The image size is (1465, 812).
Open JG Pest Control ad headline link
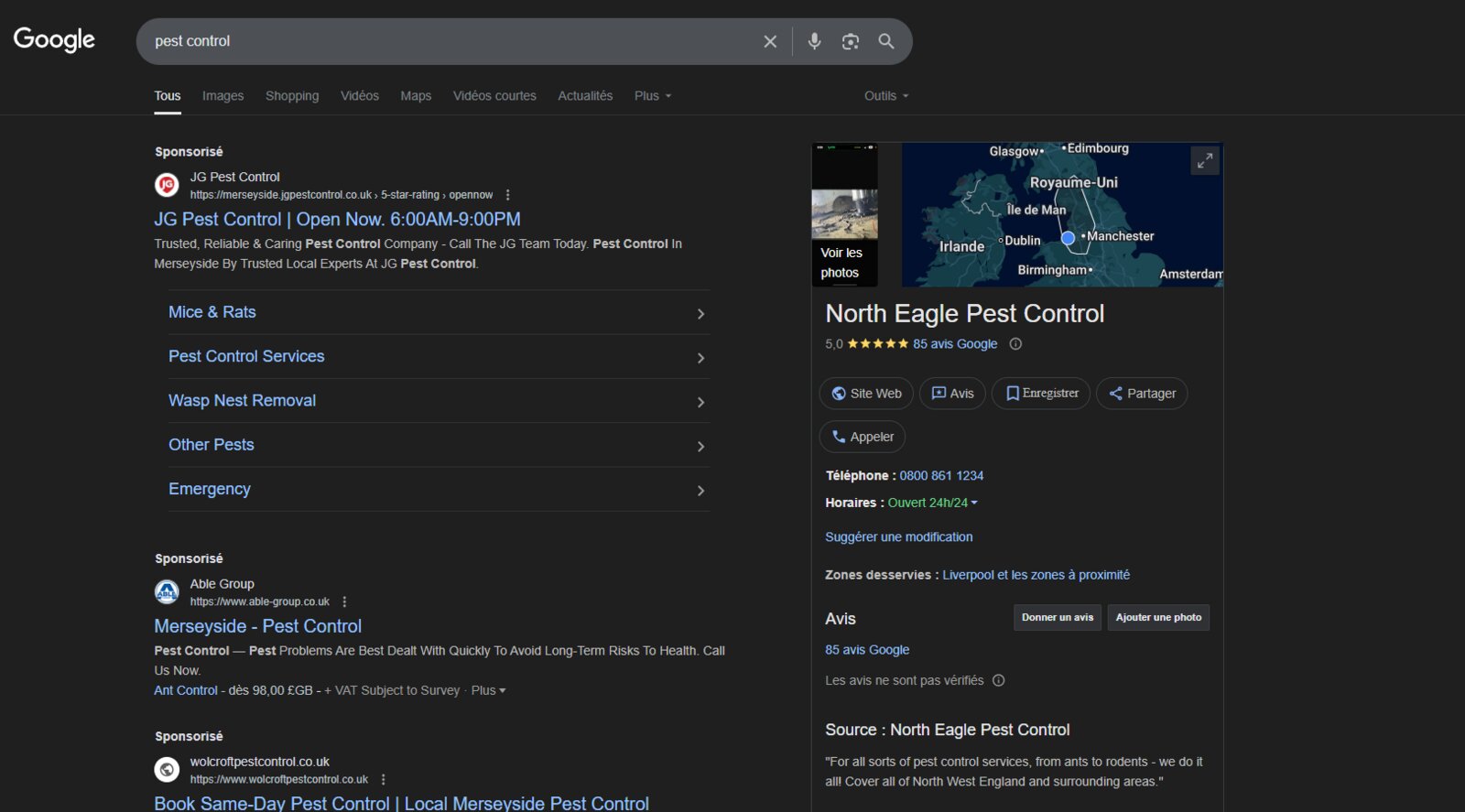[337, 220]
